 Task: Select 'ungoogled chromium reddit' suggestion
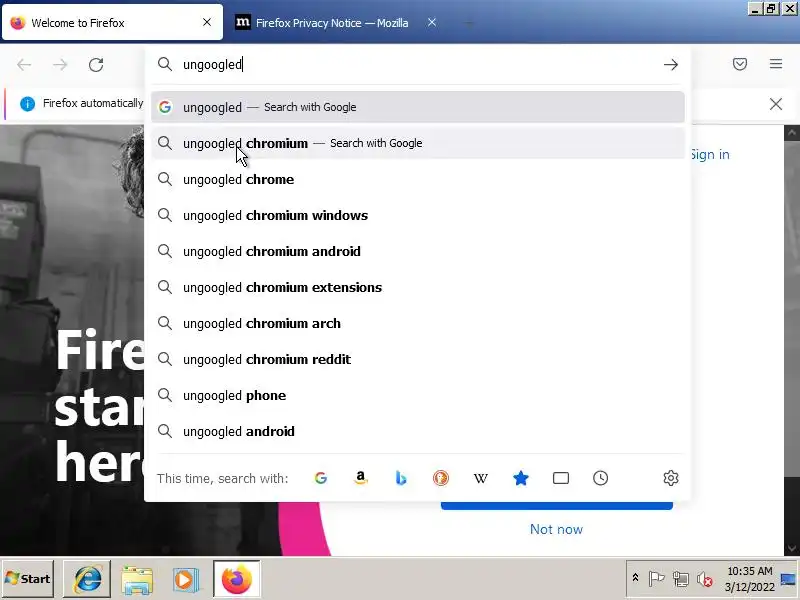pos(417,360)
